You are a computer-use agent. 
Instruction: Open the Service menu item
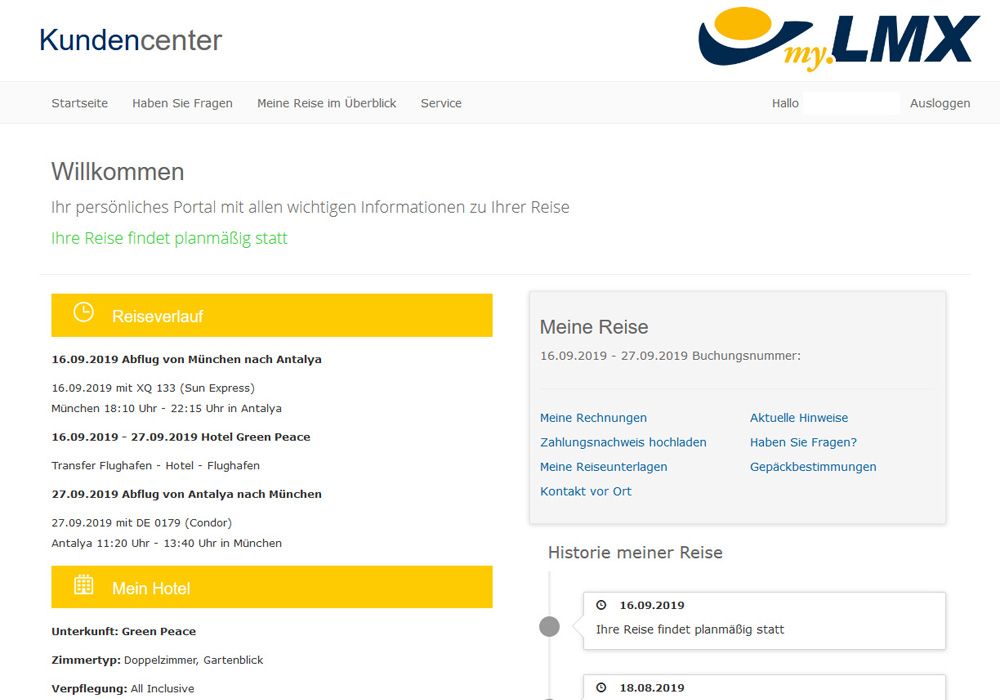pos(441,103)
